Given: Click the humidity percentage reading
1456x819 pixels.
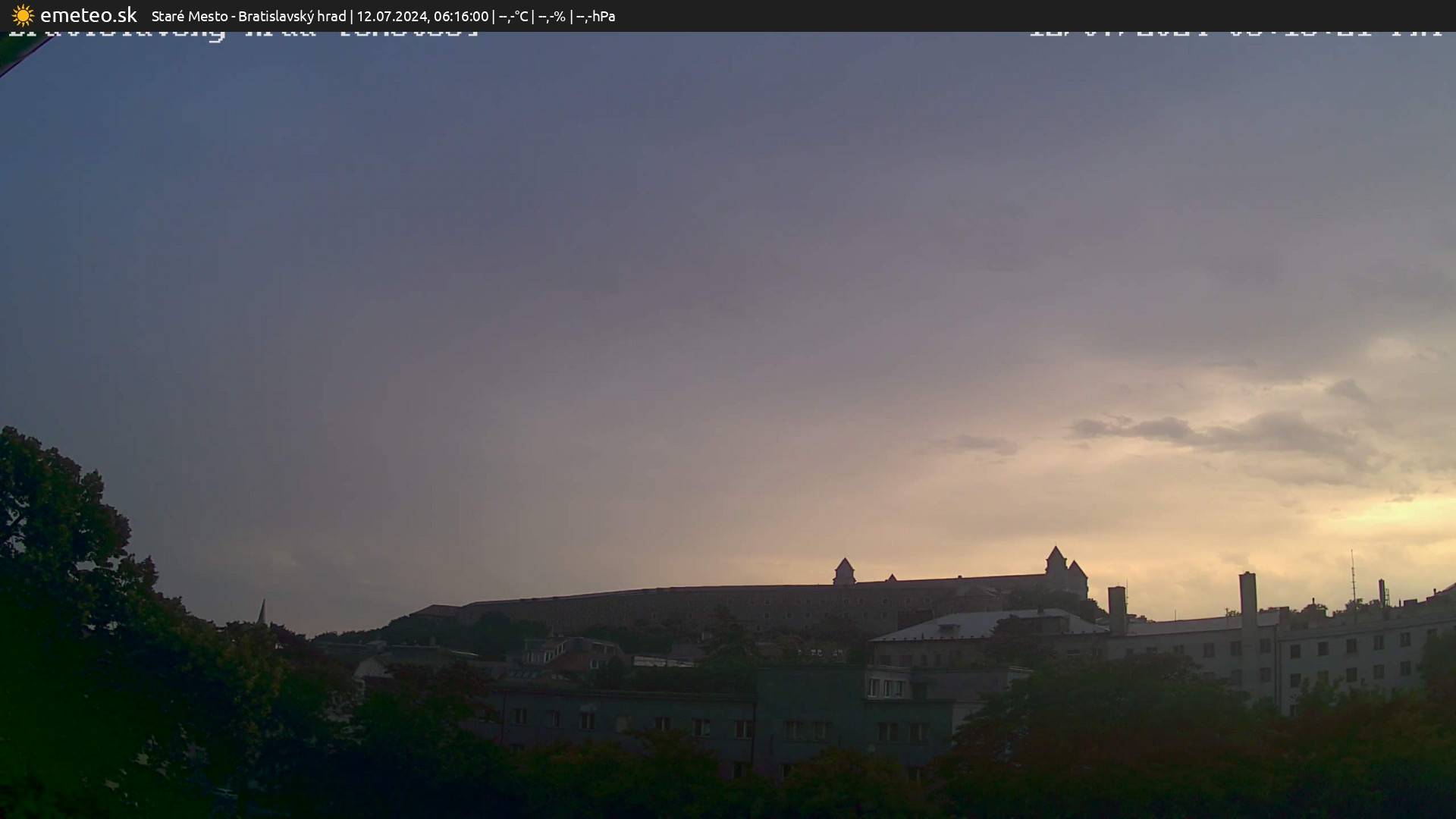Looking at the screenshot, I should (x=551, y=16).
